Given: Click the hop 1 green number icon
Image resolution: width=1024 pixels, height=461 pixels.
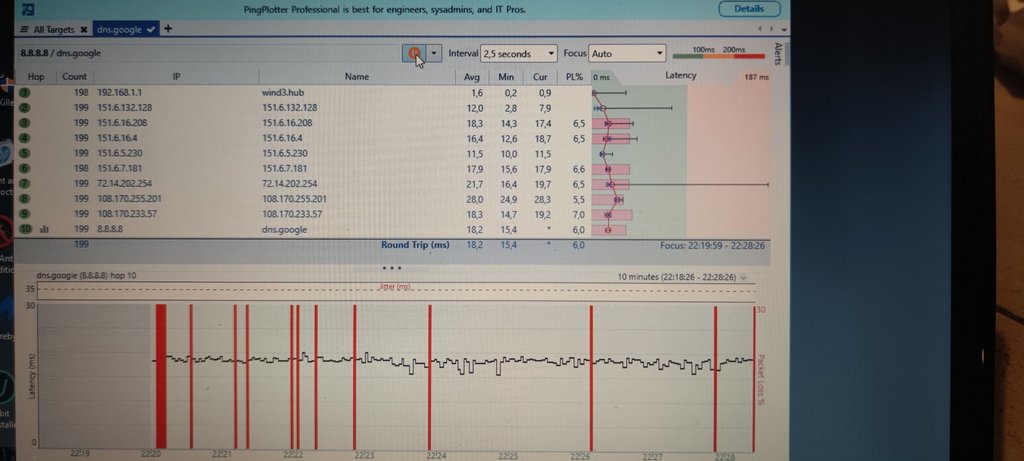Looking at the screenshot, I should pos(25,92).
